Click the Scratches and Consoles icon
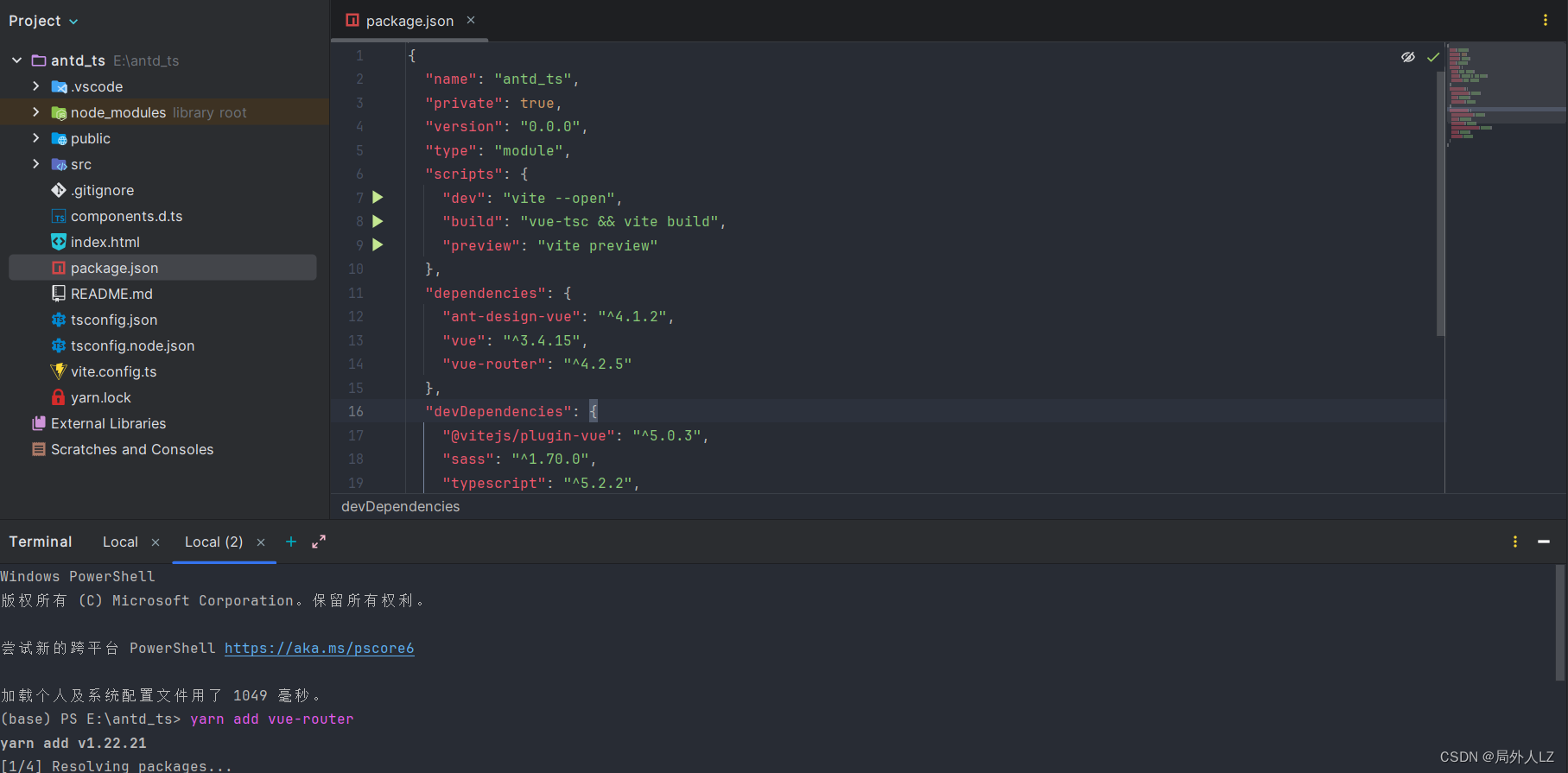The height and width of the screenshot is (773, 1568). click(39, 449)
